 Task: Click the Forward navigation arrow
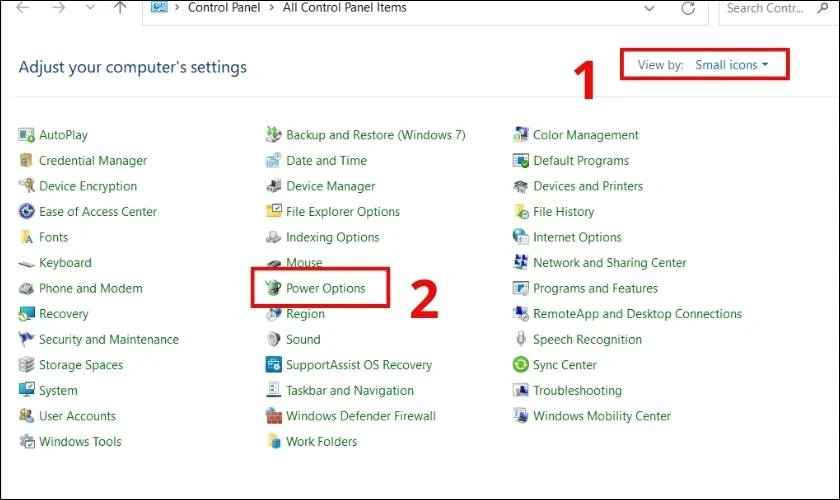pyautogui.click(x=58, y=8)
